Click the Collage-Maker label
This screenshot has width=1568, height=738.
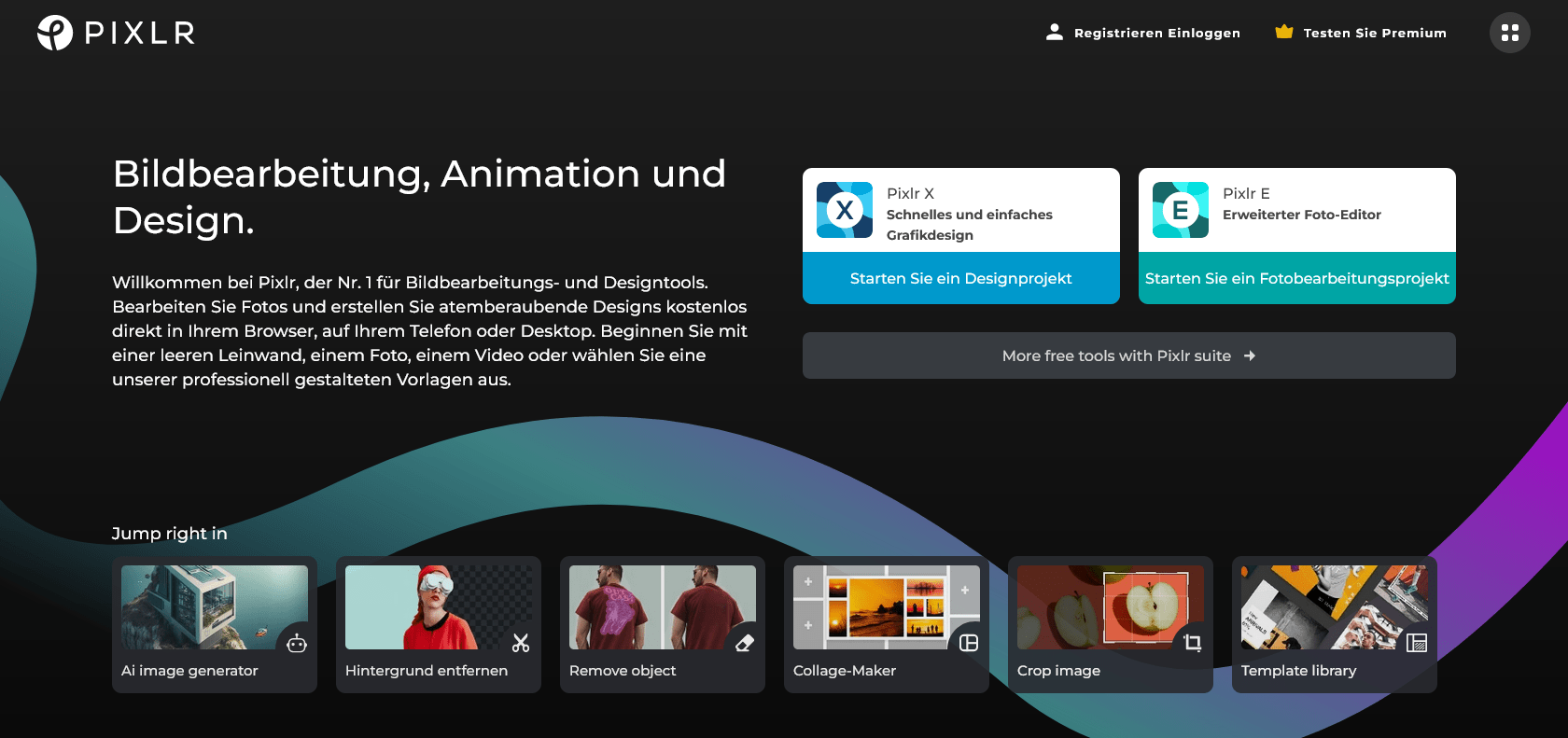click(845, 671)
